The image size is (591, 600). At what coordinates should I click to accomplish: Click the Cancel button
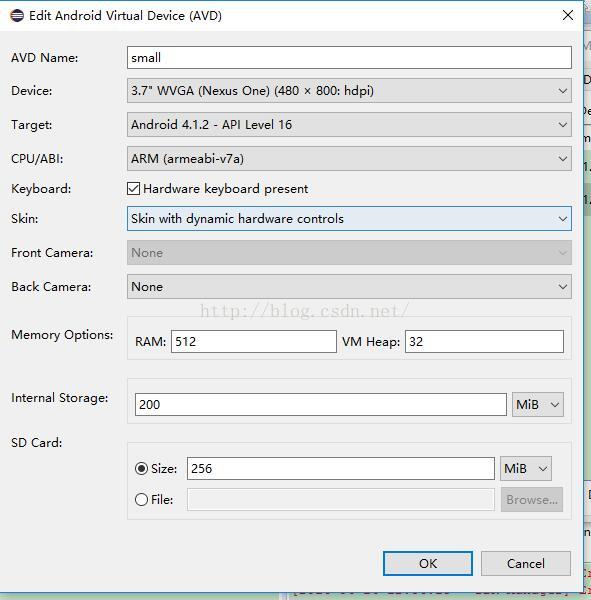[526, 563]
